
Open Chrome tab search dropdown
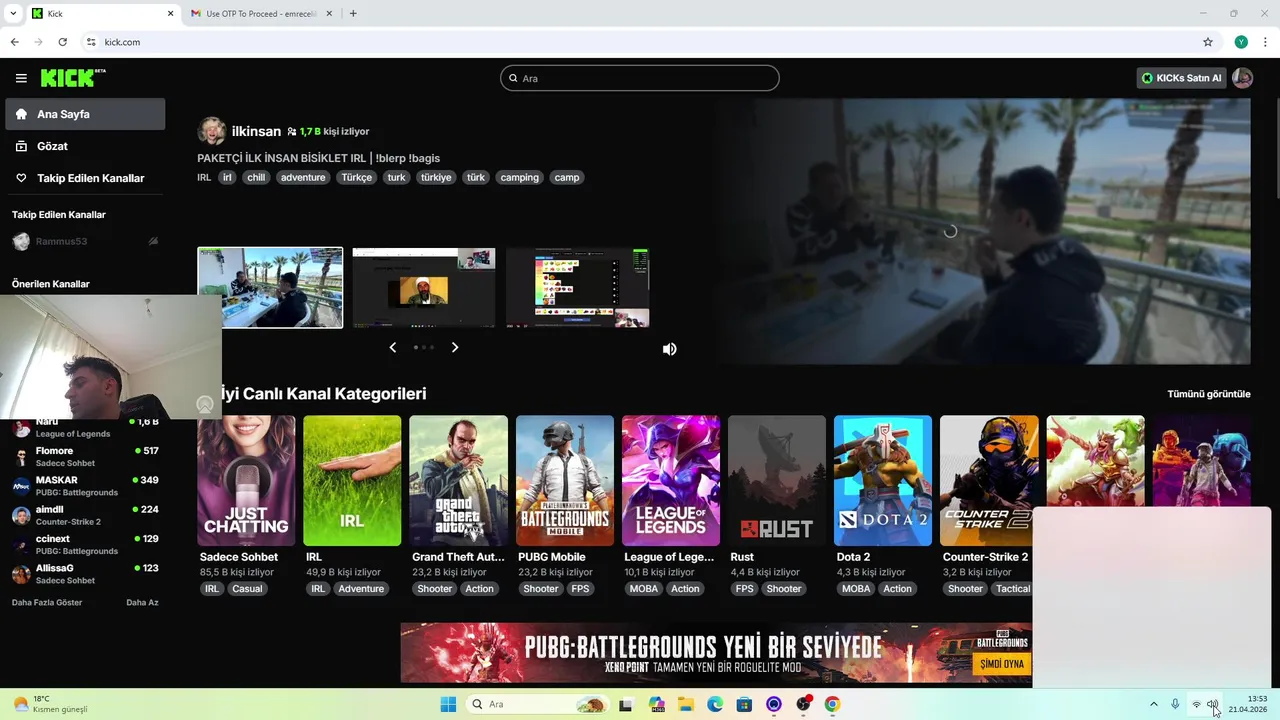click(13, 14)
